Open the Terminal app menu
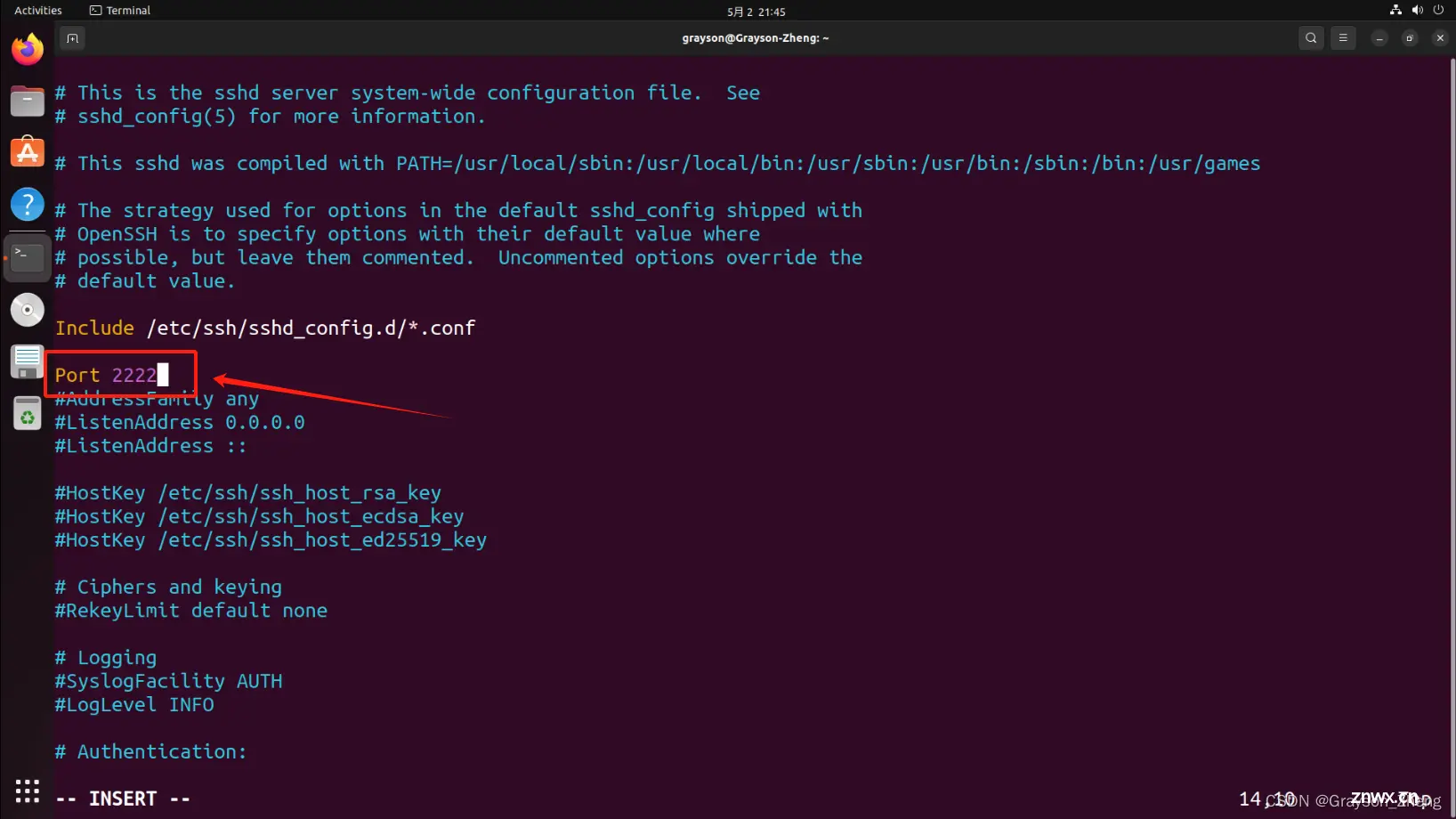This screenshot has height=819, width=1456. (x=120, y=11)
